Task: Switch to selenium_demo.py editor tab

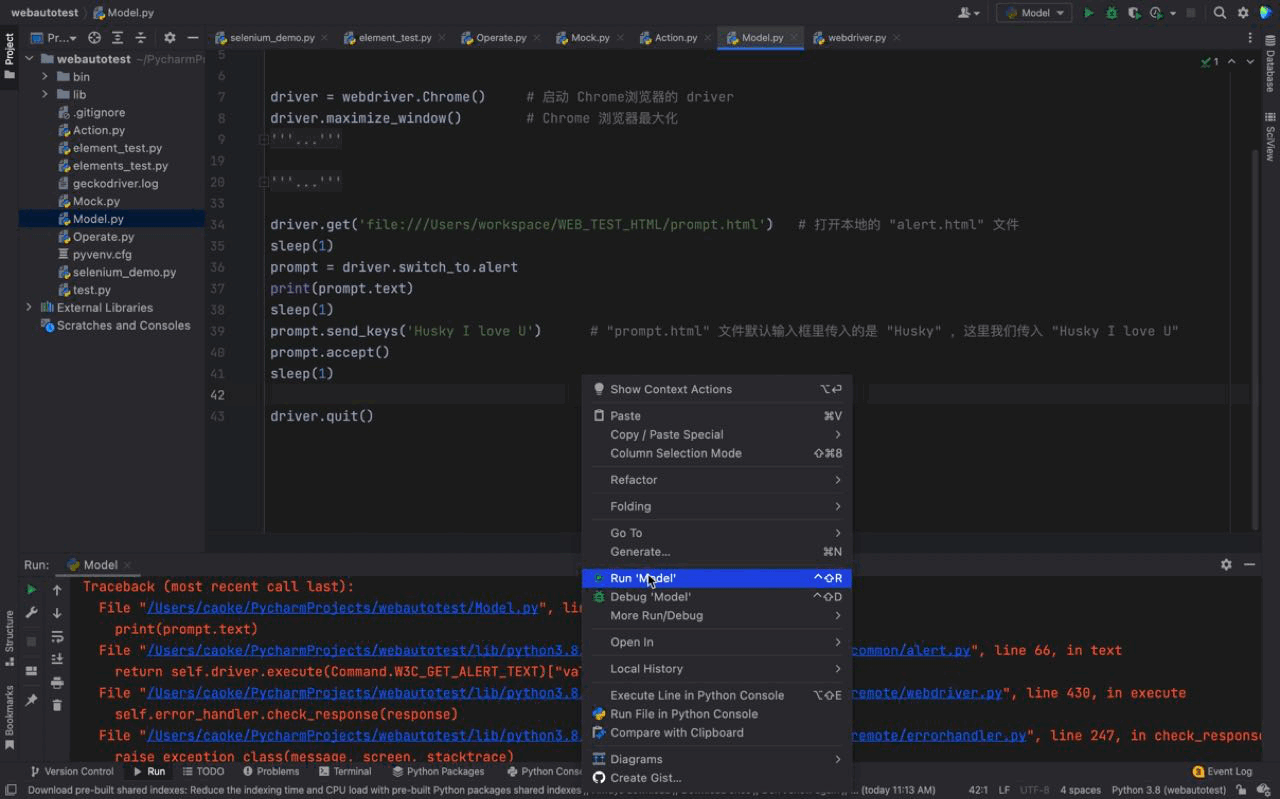Action: click(x=272, y=38)
